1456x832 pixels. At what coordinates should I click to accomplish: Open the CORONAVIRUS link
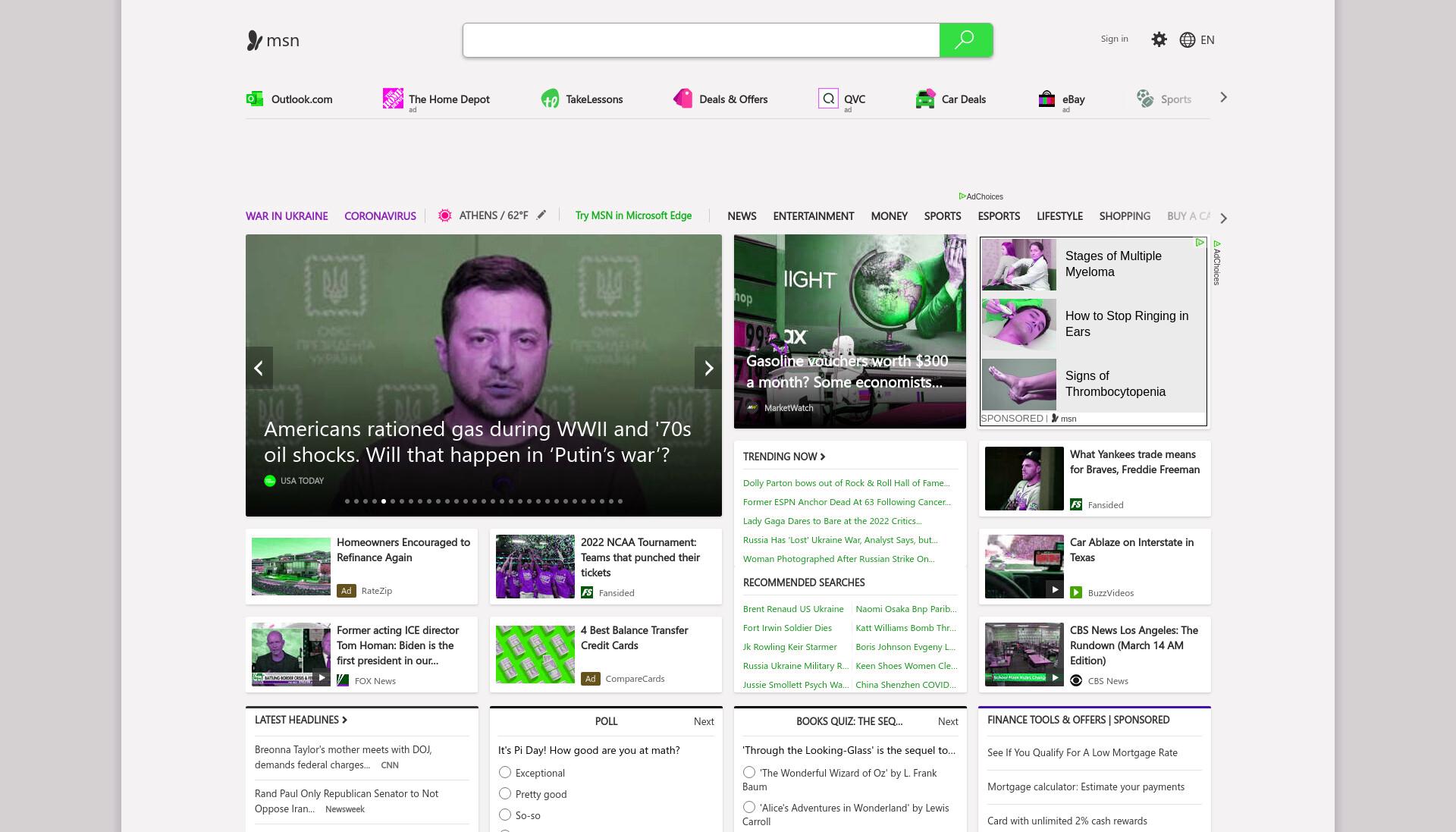click(x=380, y=215)
